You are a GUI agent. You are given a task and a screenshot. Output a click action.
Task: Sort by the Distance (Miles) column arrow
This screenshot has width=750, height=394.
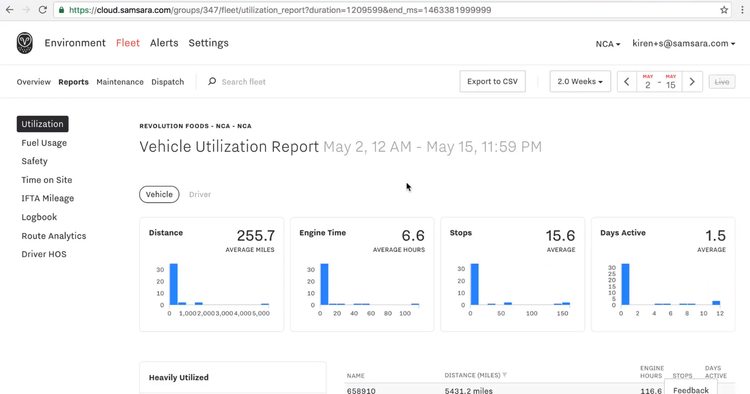coord(505,375)
